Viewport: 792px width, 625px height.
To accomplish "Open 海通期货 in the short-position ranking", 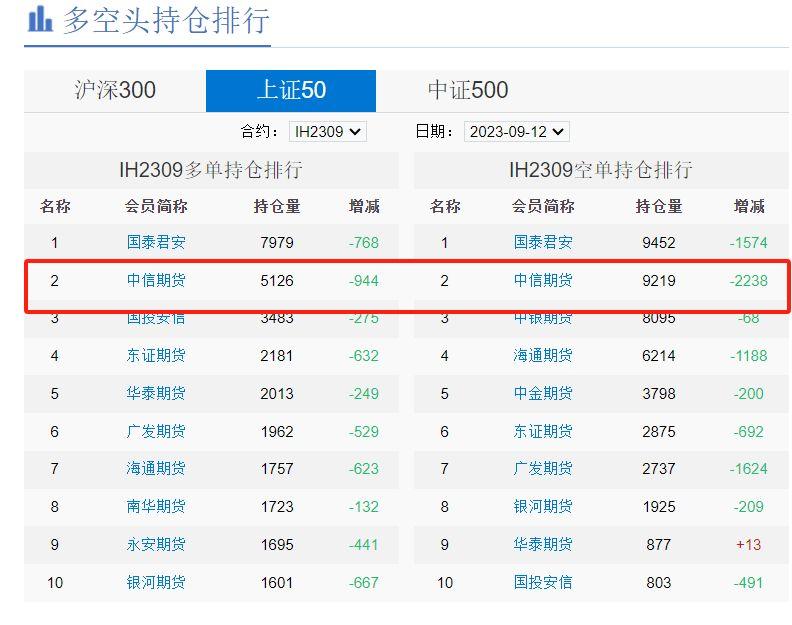I will pos(543,356).
